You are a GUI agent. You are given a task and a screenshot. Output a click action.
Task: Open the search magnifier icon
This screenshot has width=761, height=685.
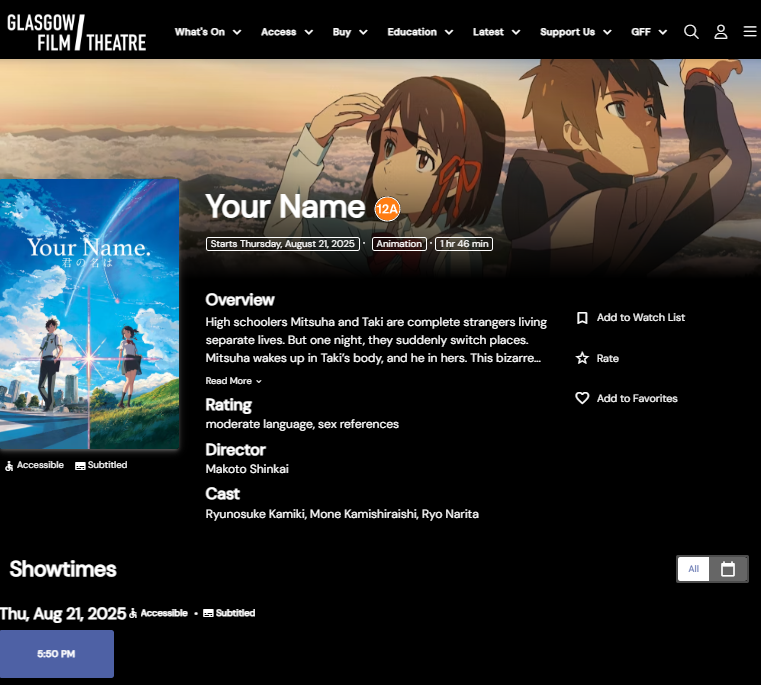click(691, 32)
